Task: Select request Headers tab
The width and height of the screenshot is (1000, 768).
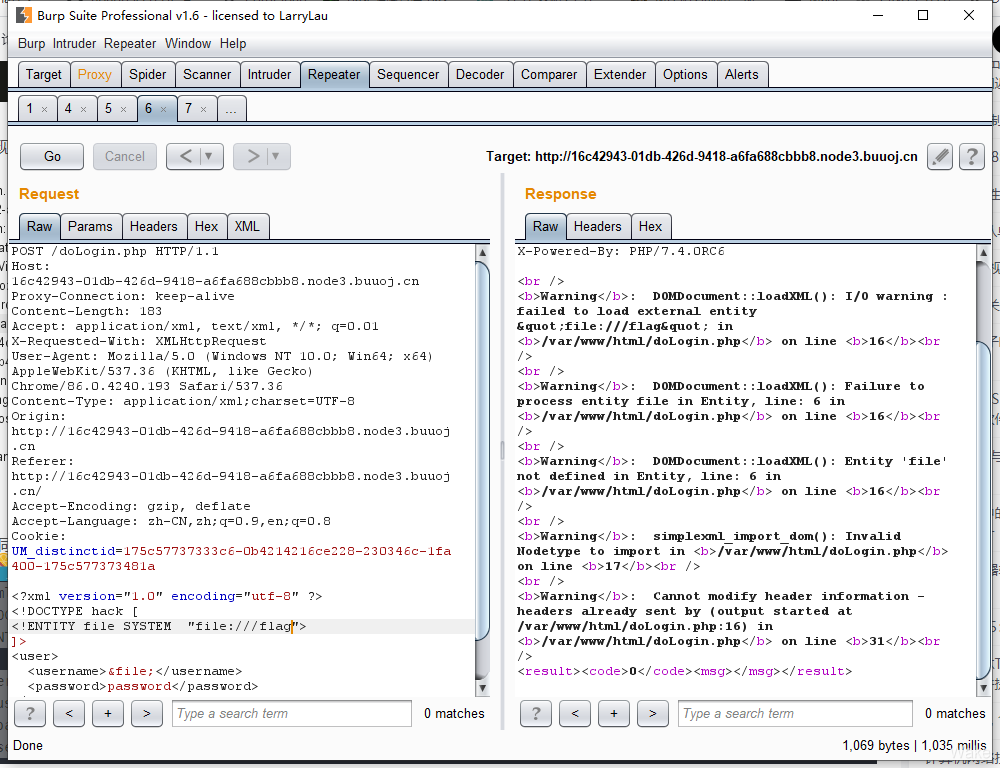Action: pos(154,226)
